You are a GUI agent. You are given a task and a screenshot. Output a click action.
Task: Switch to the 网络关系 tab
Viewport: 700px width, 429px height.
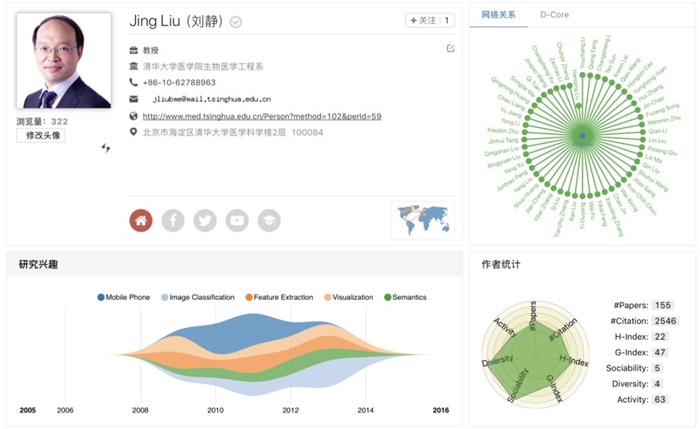pyautogui.click(x=498, y=15)
